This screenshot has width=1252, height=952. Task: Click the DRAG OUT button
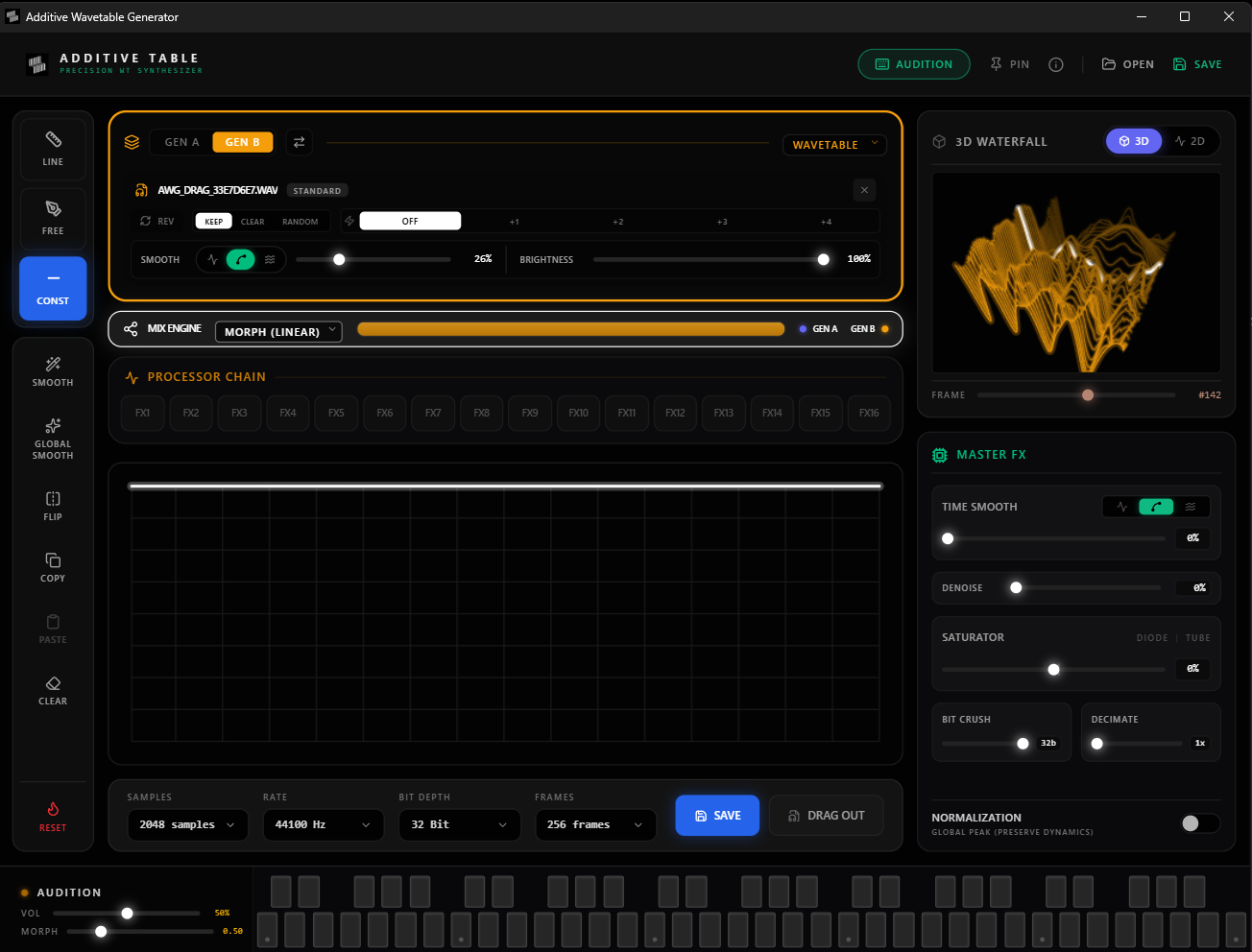[x=827, y=816]
